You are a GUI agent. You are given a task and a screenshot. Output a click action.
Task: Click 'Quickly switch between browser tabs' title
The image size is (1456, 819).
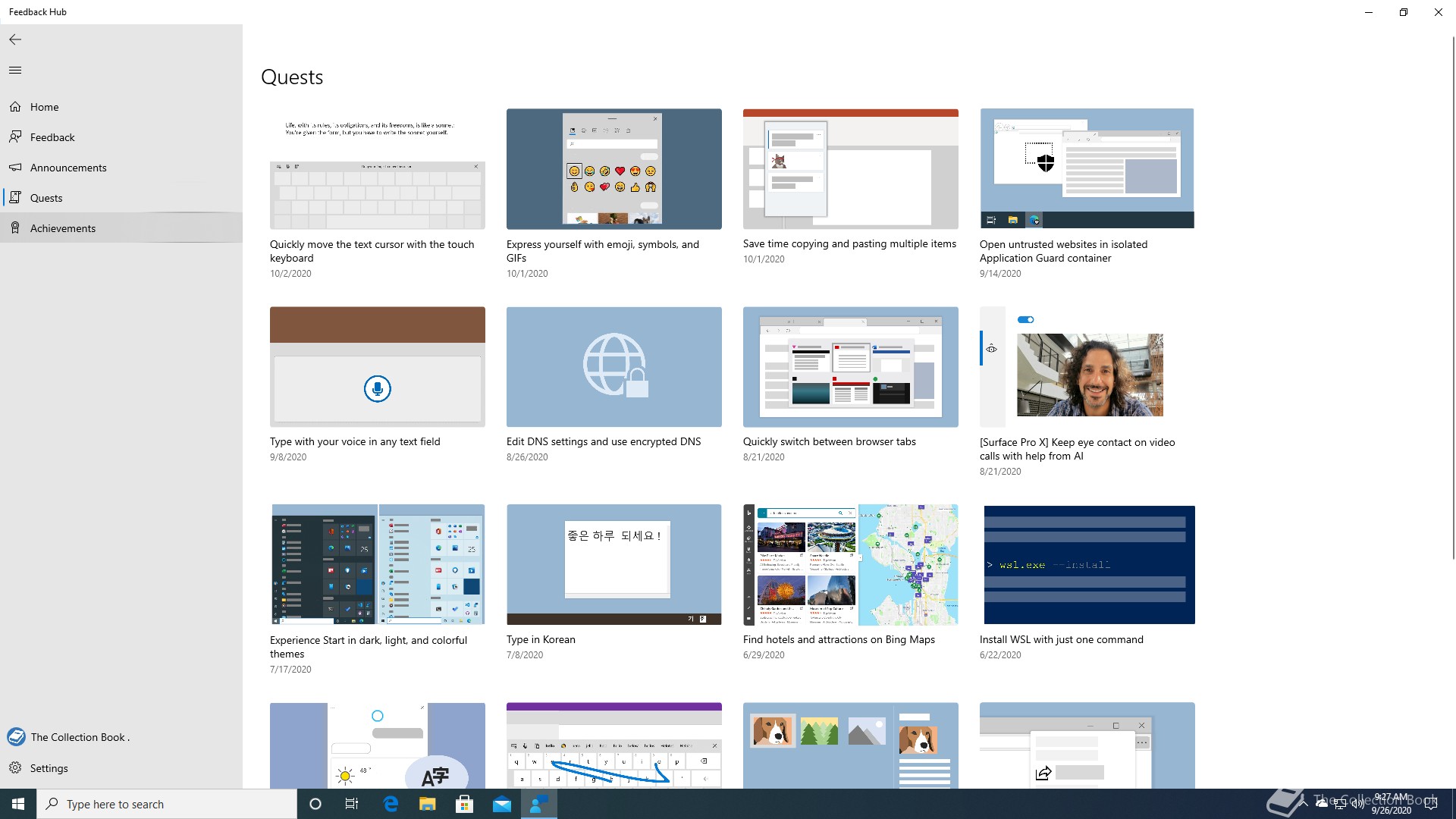pos(830,441)
